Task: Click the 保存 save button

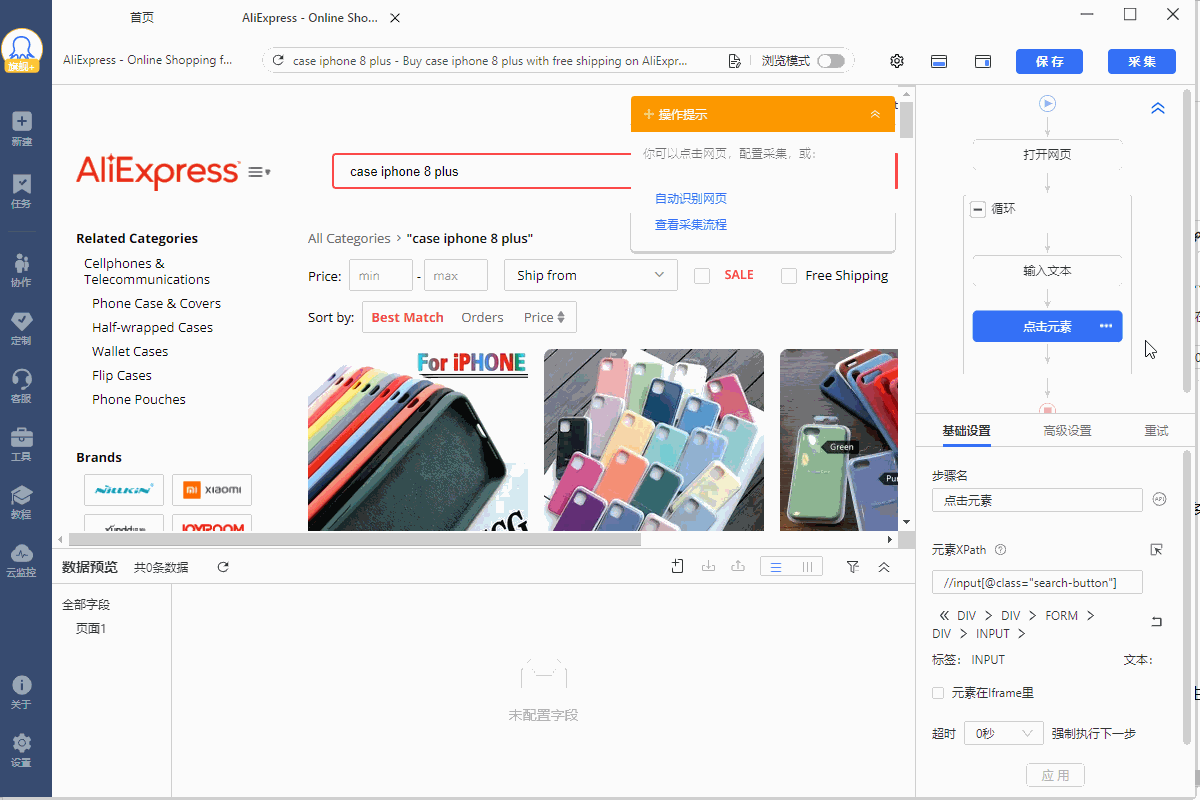Action: point(1049,61)
